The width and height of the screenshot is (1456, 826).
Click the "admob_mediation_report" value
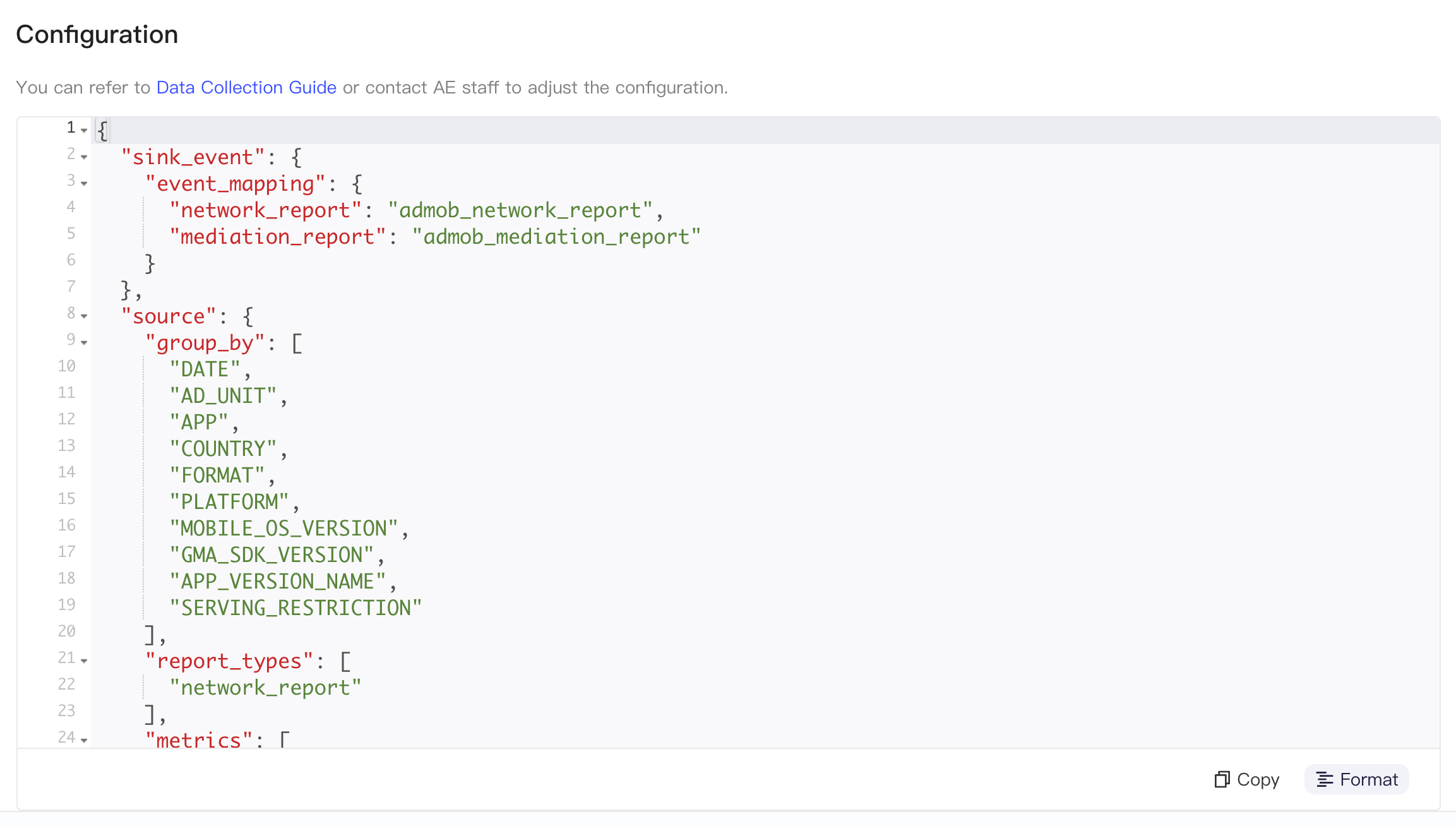pyautogui.click(x=556, y=237)
